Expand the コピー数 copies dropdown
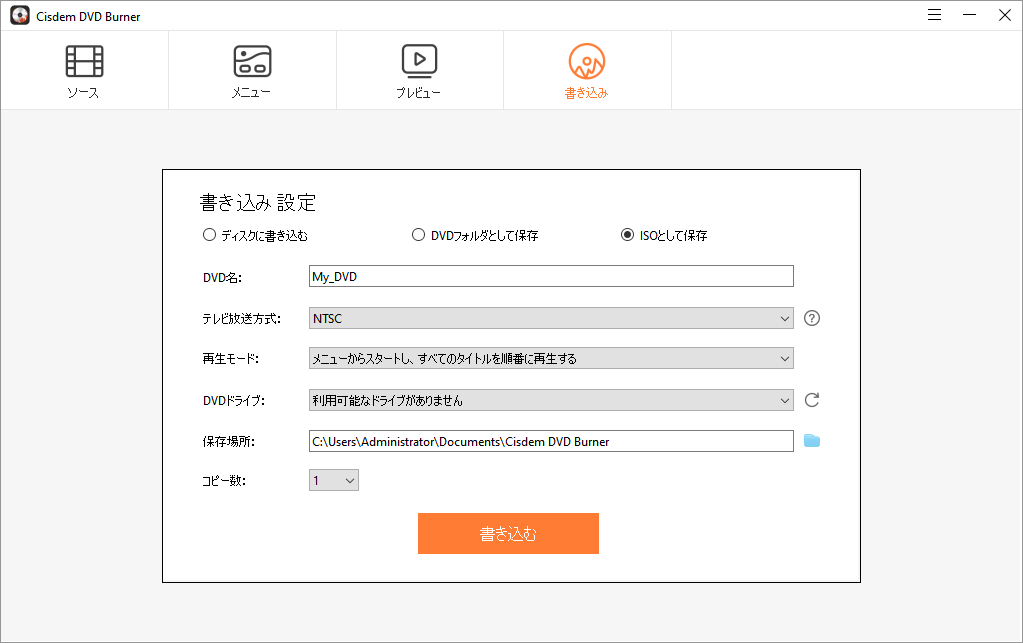The image size is (1023, 643). pos(333,481)
